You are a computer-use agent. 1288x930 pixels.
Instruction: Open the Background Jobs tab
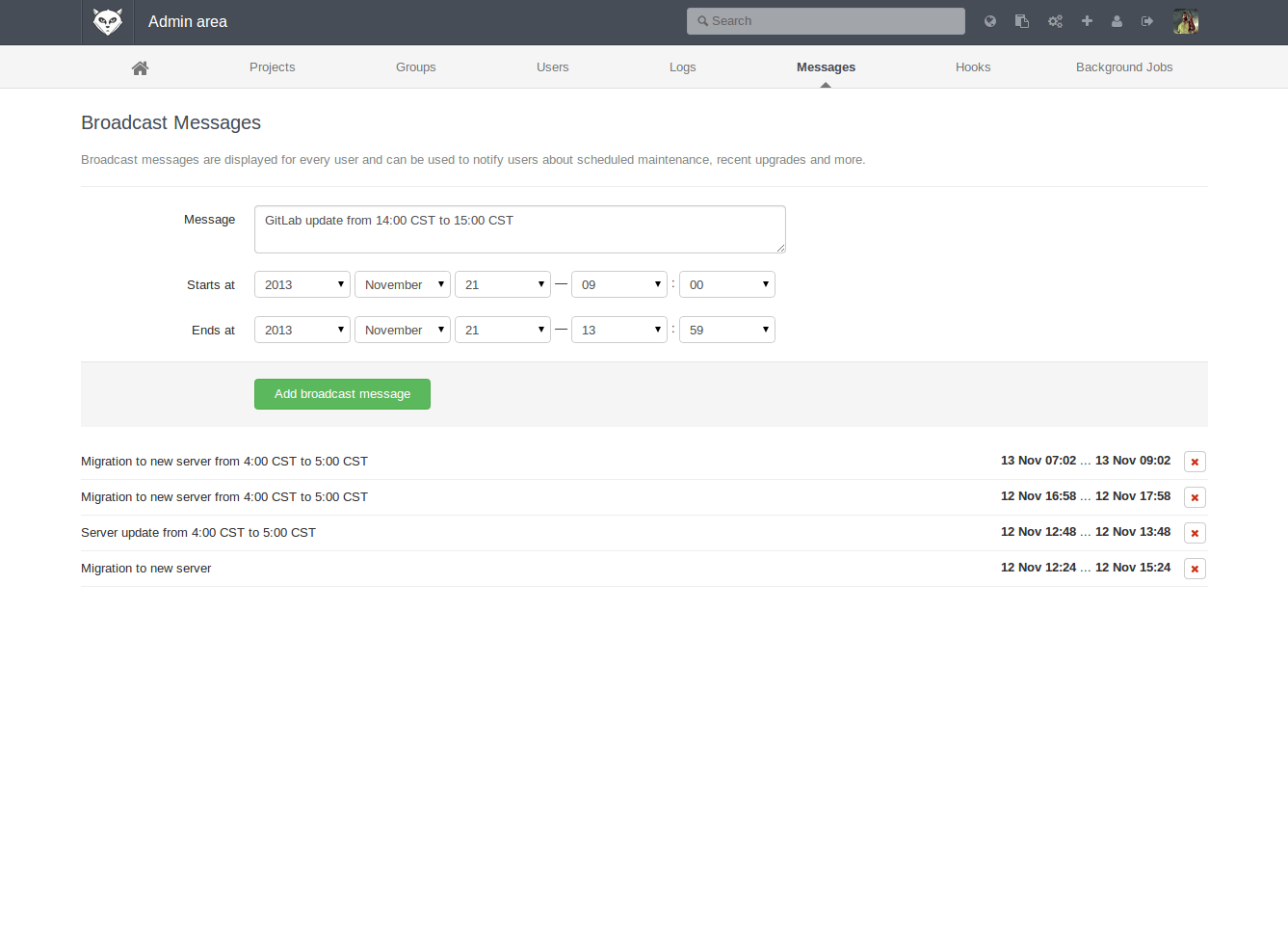click(x=1123, y=67)
